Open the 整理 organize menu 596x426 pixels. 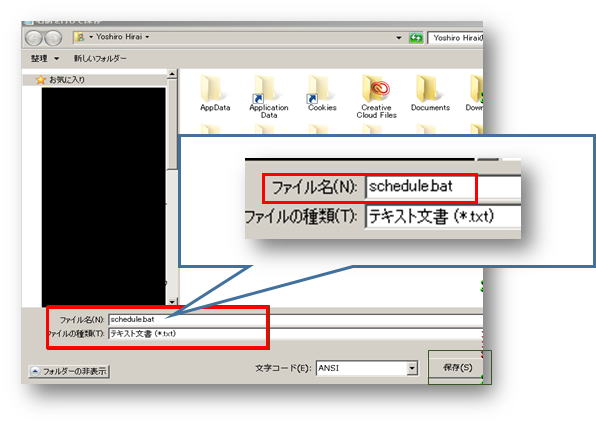click(44, 59)
